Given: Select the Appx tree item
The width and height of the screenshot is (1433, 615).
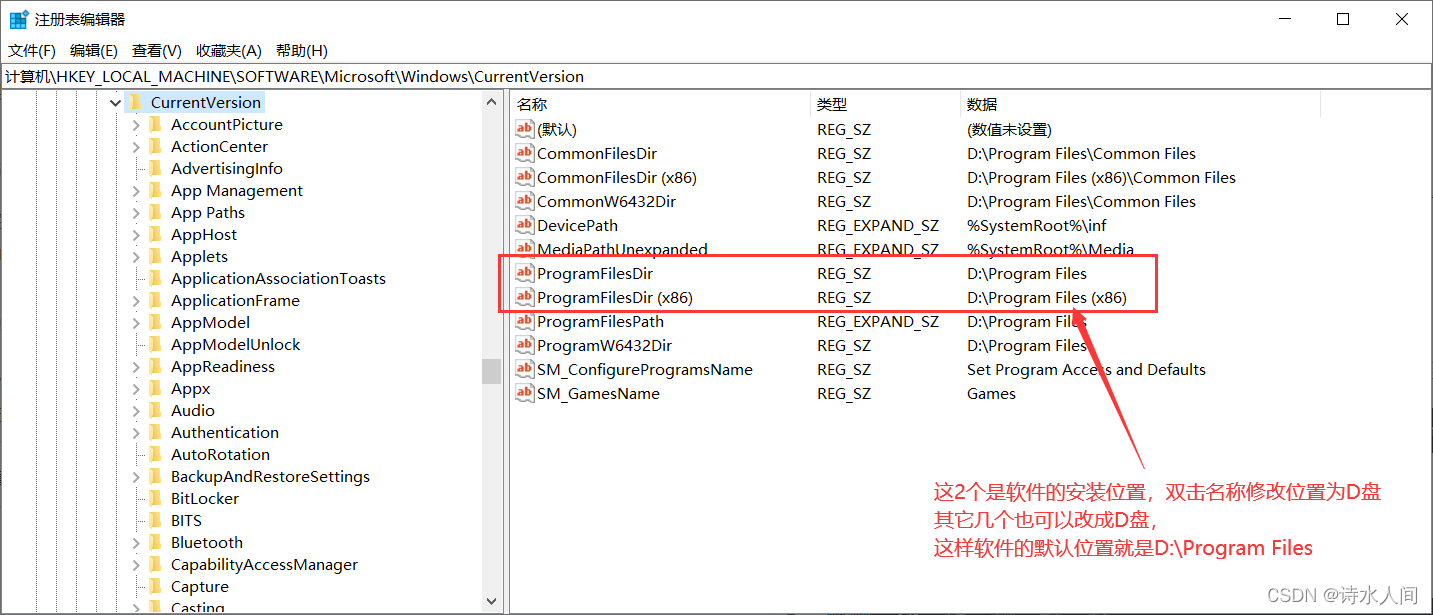Looking at the screenshot, I should pos(190,388).
